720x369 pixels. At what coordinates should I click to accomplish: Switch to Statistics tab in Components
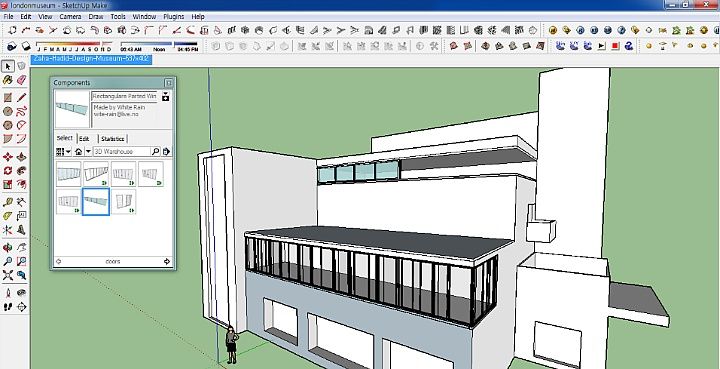tap(112, 139)
